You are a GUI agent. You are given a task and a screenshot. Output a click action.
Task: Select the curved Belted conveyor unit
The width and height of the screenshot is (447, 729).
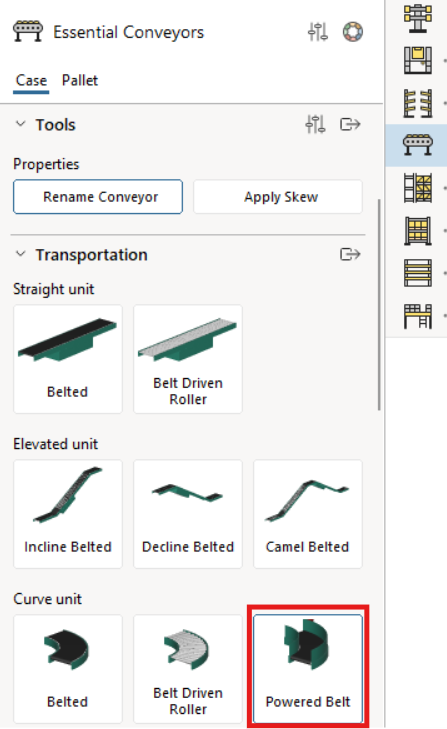pos(67,669)
